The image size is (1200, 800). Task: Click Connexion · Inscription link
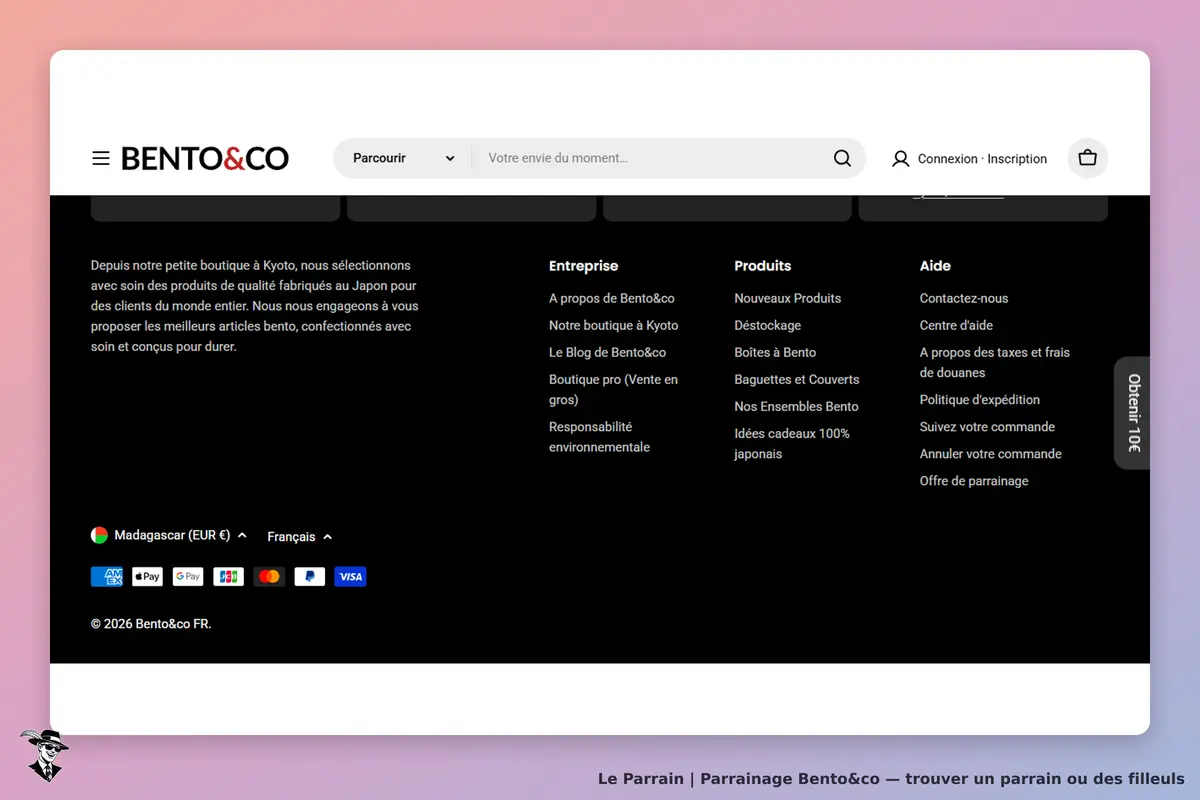pos(982,159)
